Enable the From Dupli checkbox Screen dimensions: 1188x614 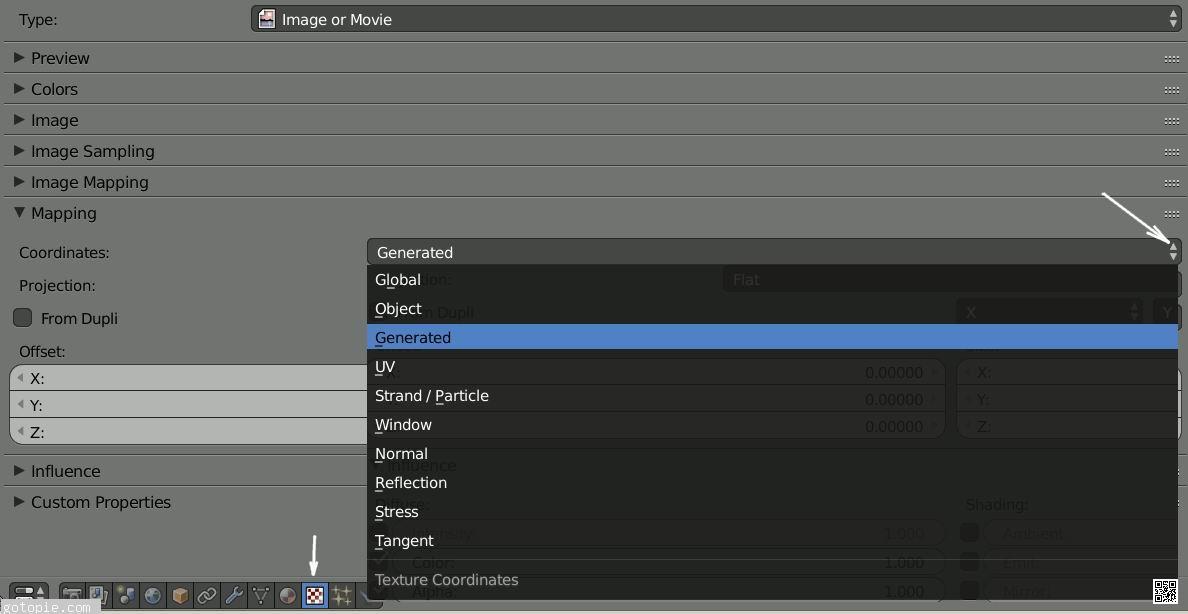click(23, 318)
